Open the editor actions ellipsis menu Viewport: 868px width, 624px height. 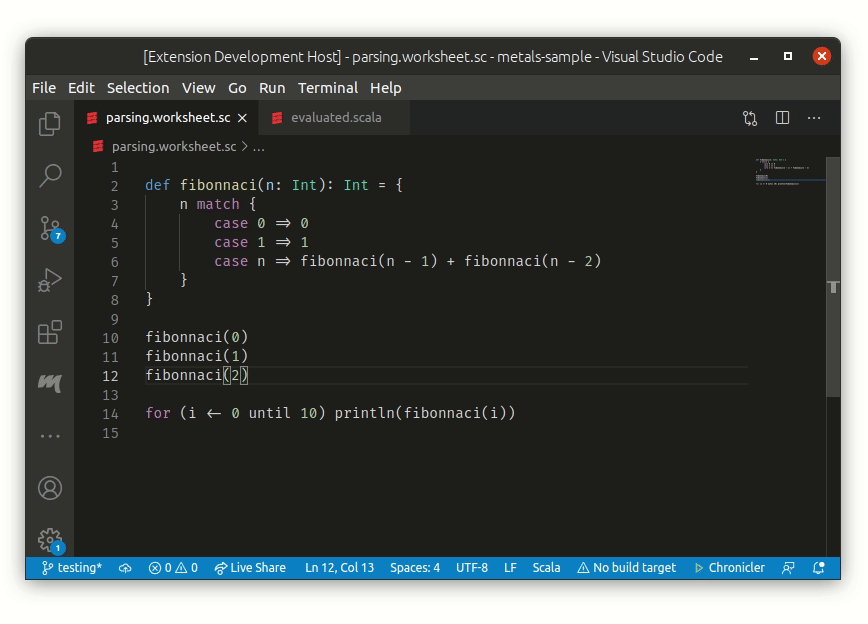(x=814, y=118)
